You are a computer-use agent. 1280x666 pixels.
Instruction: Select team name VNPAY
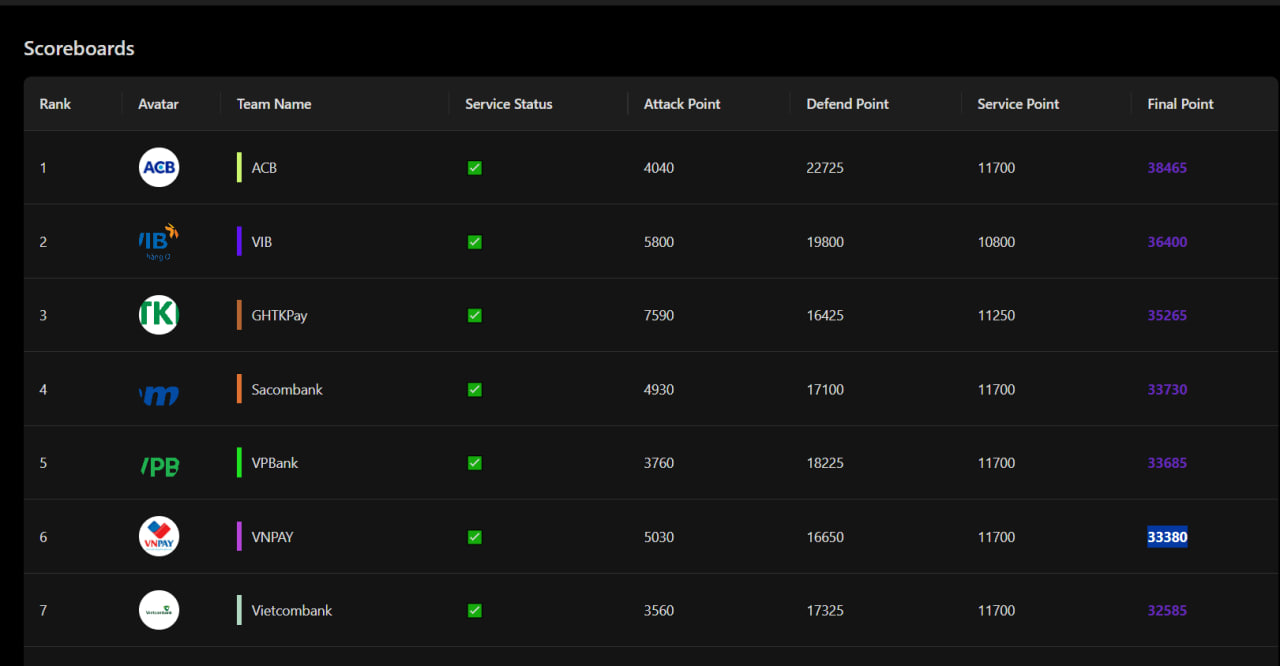point(272,537)
